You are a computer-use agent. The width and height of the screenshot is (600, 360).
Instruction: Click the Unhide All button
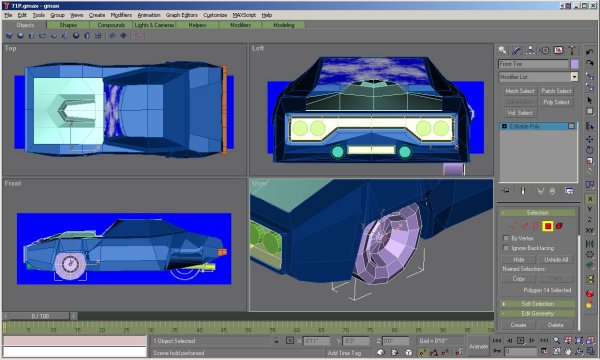[x=556, y=260]
